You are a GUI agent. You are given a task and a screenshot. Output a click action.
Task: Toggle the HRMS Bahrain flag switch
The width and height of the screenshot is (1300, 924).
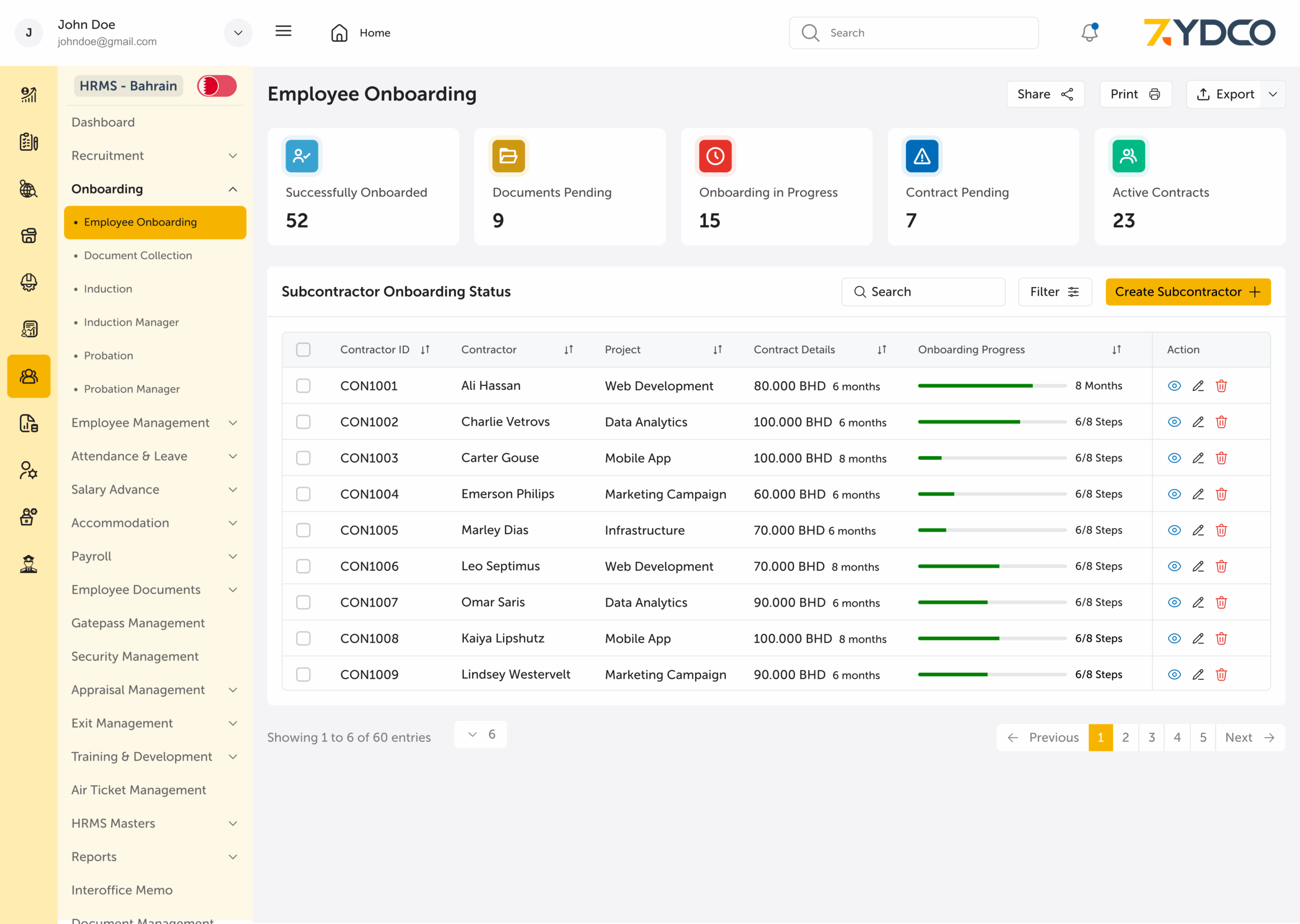(217, 86)
